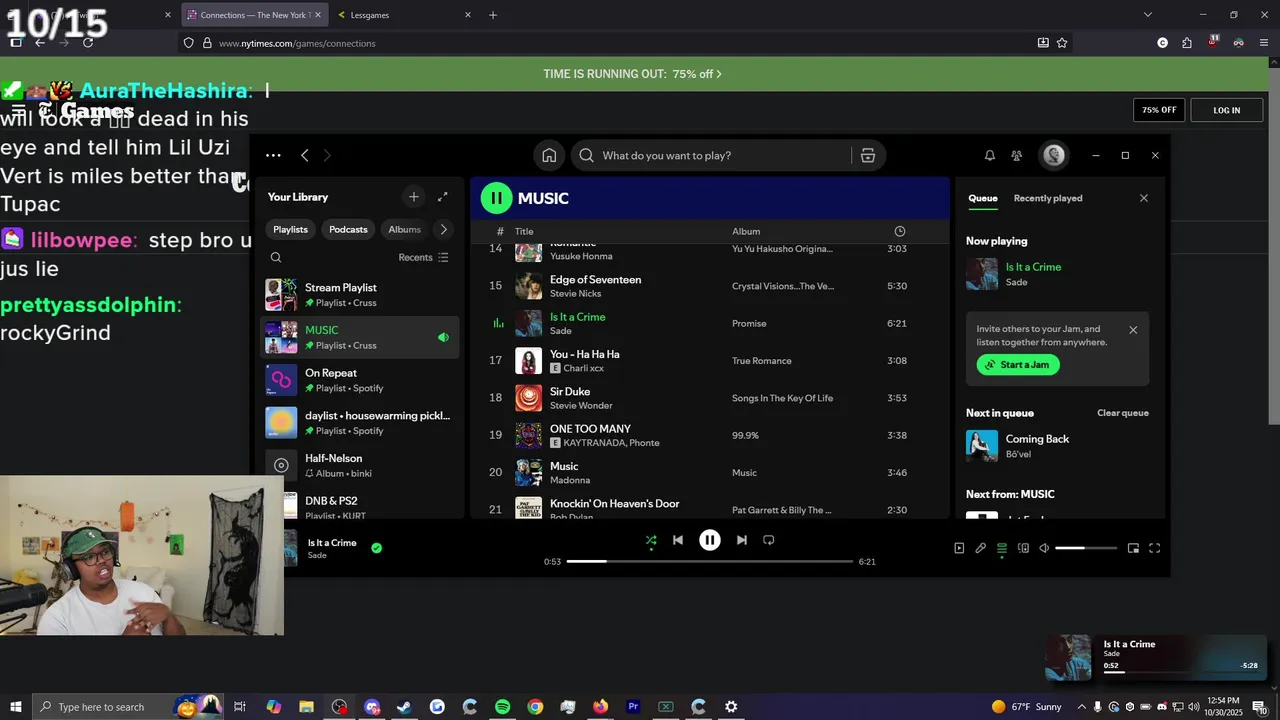The image size is (1280, 720).
Task: Search within Your Library
Action: (x=276, y=257)
